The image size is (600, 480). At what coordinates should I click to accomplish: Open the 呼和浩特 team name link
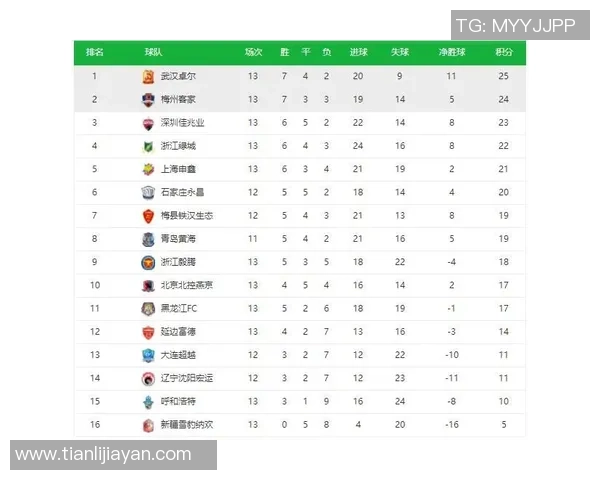pyautogui.click(x=177, y=402)
